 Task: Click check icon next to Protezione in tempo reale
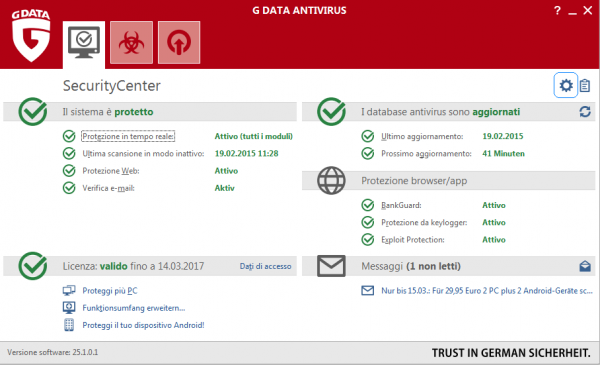click(x=69, y=136)
